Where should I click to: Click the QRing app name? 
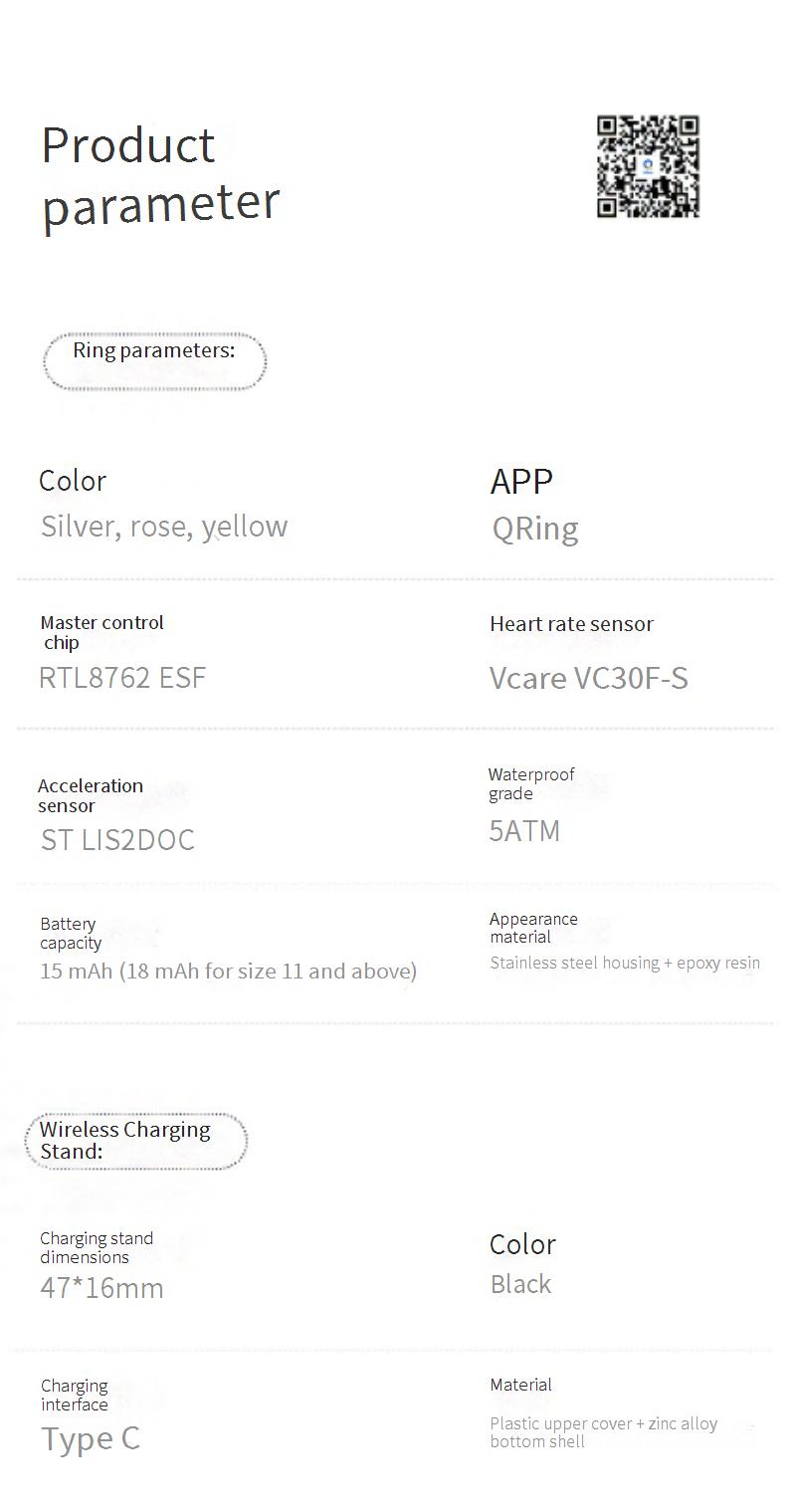[x=534, y=529]
